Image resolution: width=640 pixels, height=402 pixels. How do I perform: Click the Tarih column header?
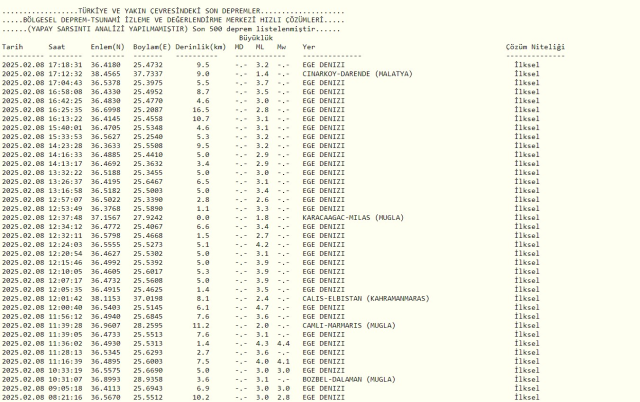[13, 46]
